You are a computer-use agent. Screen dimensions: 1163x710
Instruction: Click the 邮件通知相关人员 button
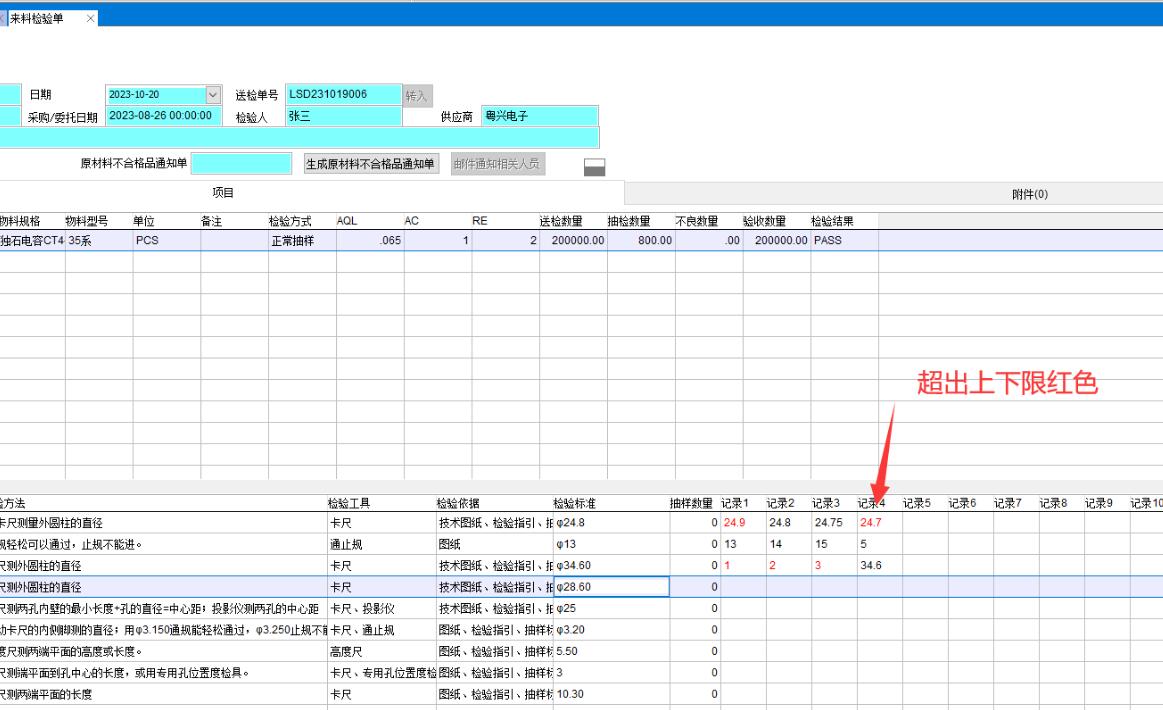coord(498,164)
